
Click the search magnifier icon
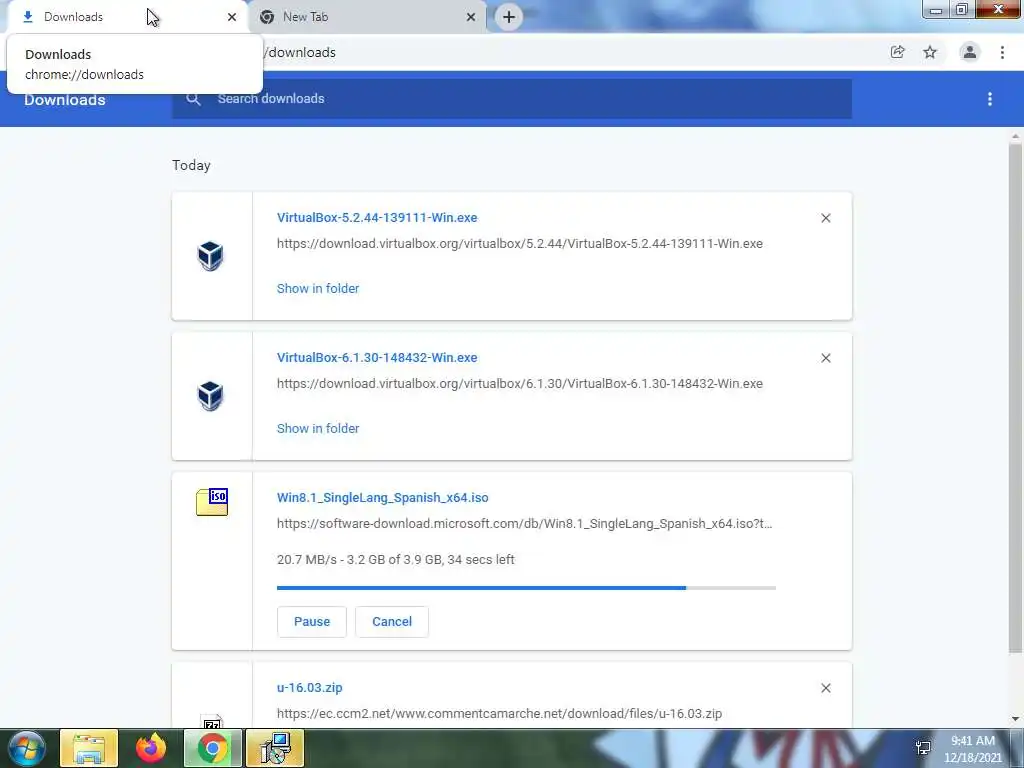(x=193, y=99)
